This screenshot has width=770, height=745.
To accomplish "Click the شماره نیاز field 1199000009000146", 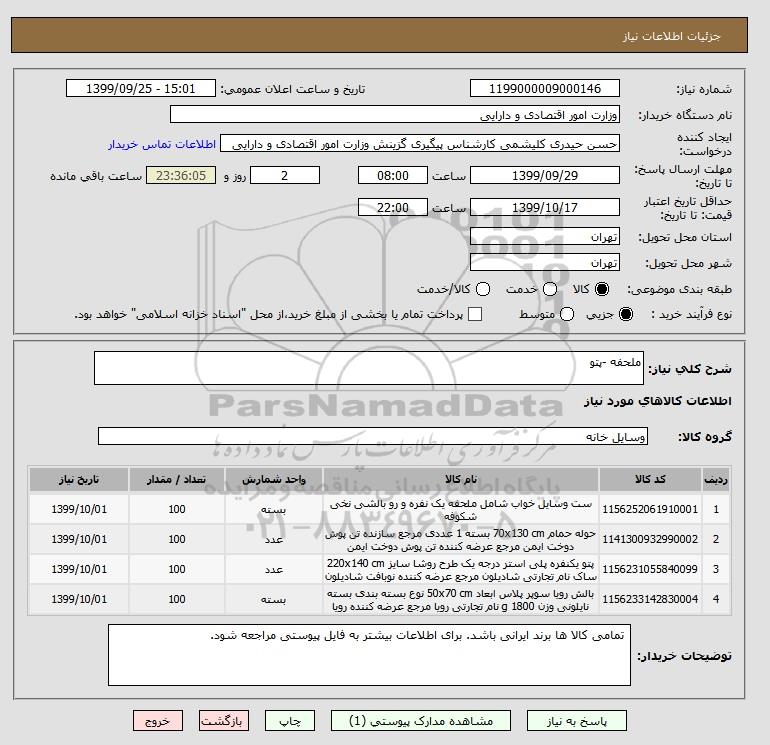I will tap(545, 88).
